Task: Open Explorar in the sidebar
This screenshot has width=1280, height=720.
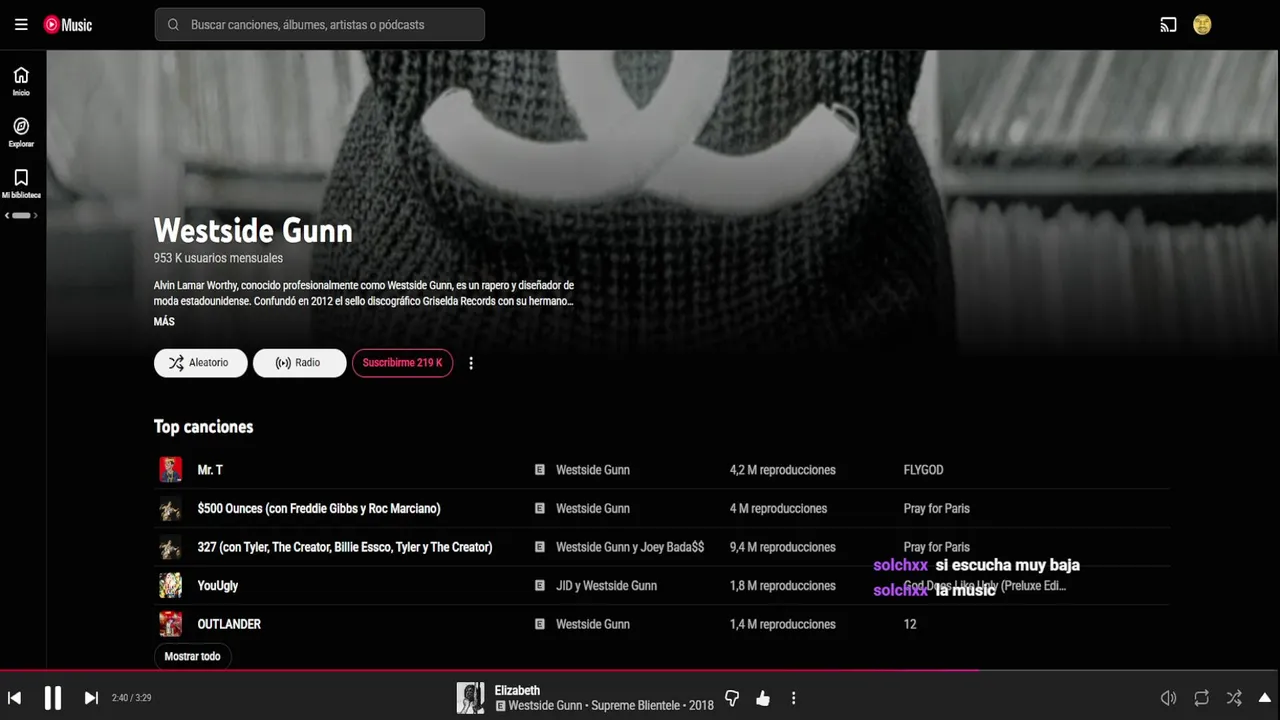Action: [x=21, y=132]
